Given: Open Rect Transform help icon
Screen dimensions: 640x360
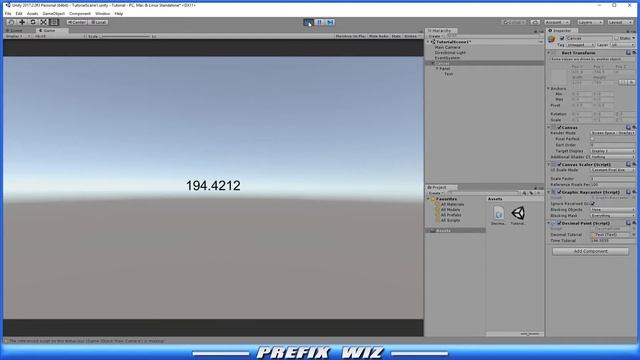Looking at the screenshot, I should point(629,53).
